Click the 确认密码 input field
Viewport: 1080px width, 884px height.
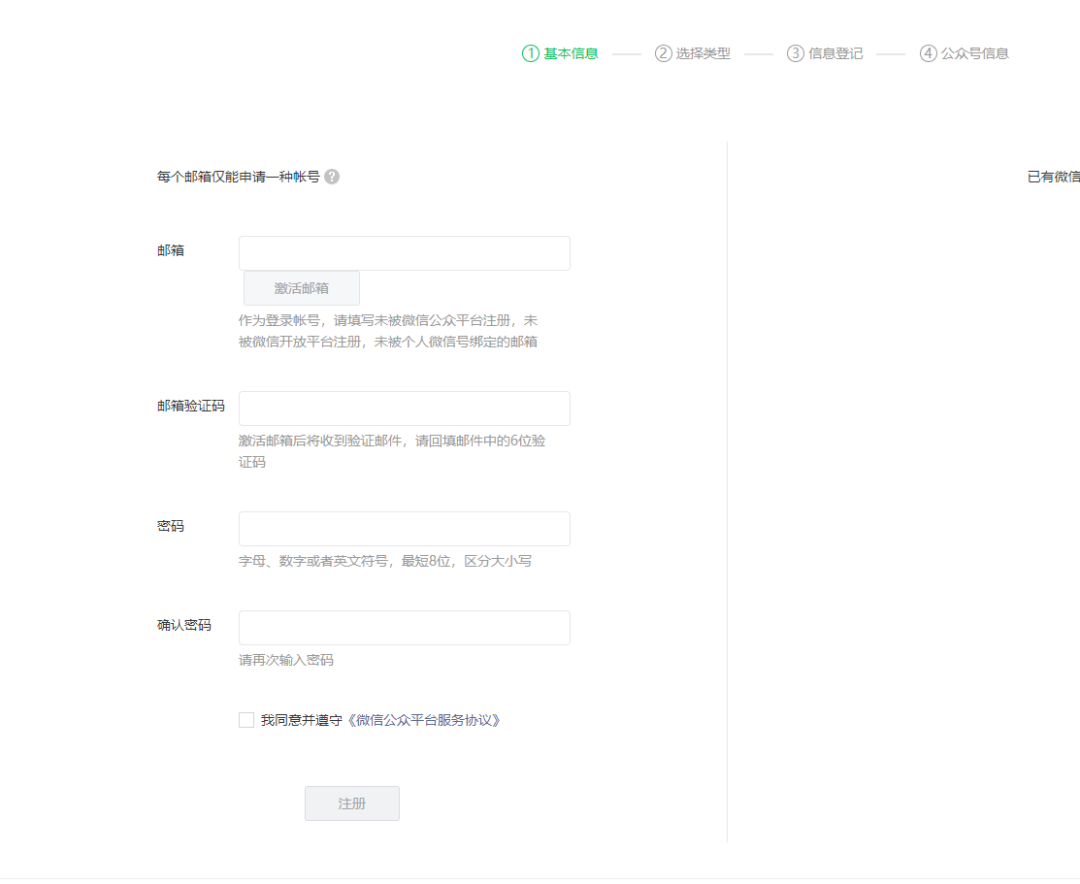click(404, 628)
